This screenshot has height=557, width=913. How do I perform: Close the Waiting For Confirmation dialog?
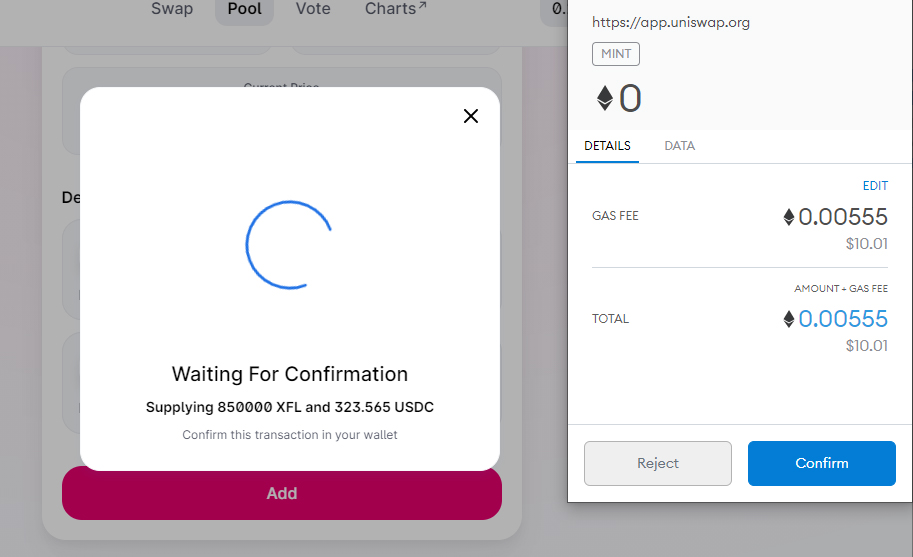(x=470, y=116)
